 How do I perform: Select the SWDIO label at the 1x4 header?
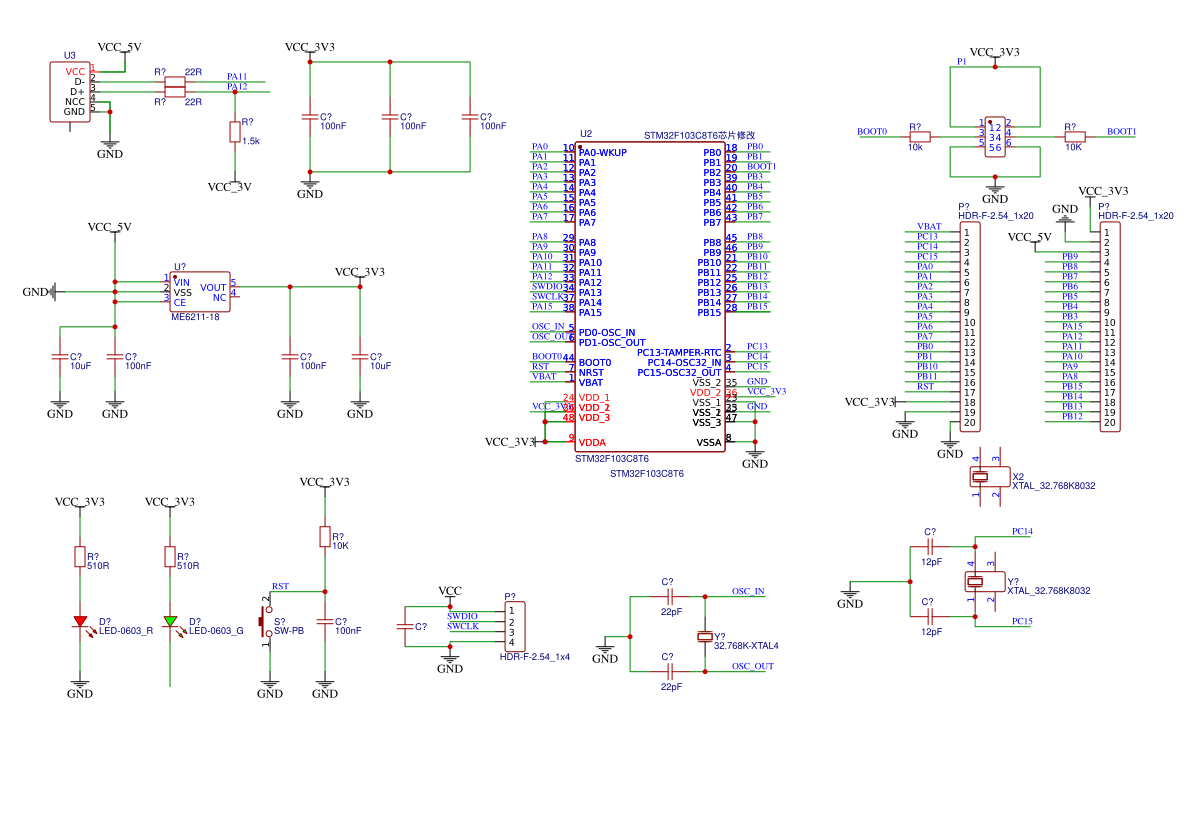pyautogui.click(x=462, y=616)
